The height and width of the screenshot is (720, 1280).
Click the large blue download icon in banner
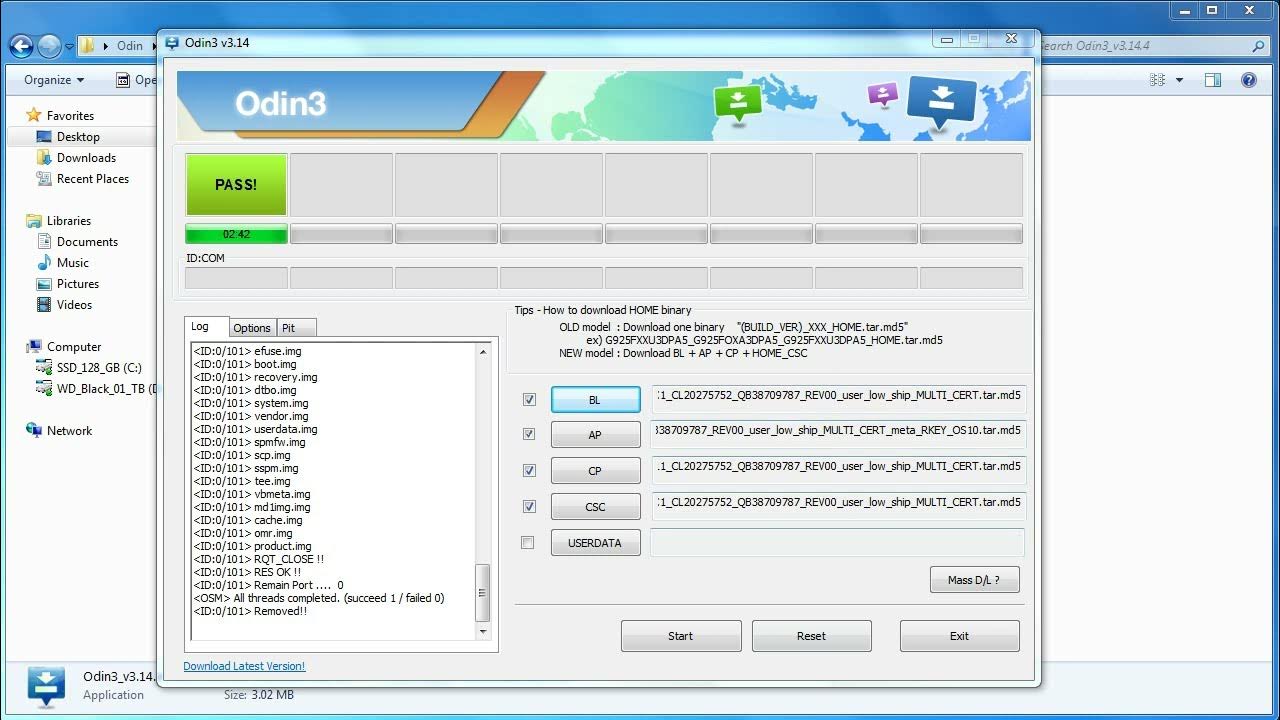point(941,101)
